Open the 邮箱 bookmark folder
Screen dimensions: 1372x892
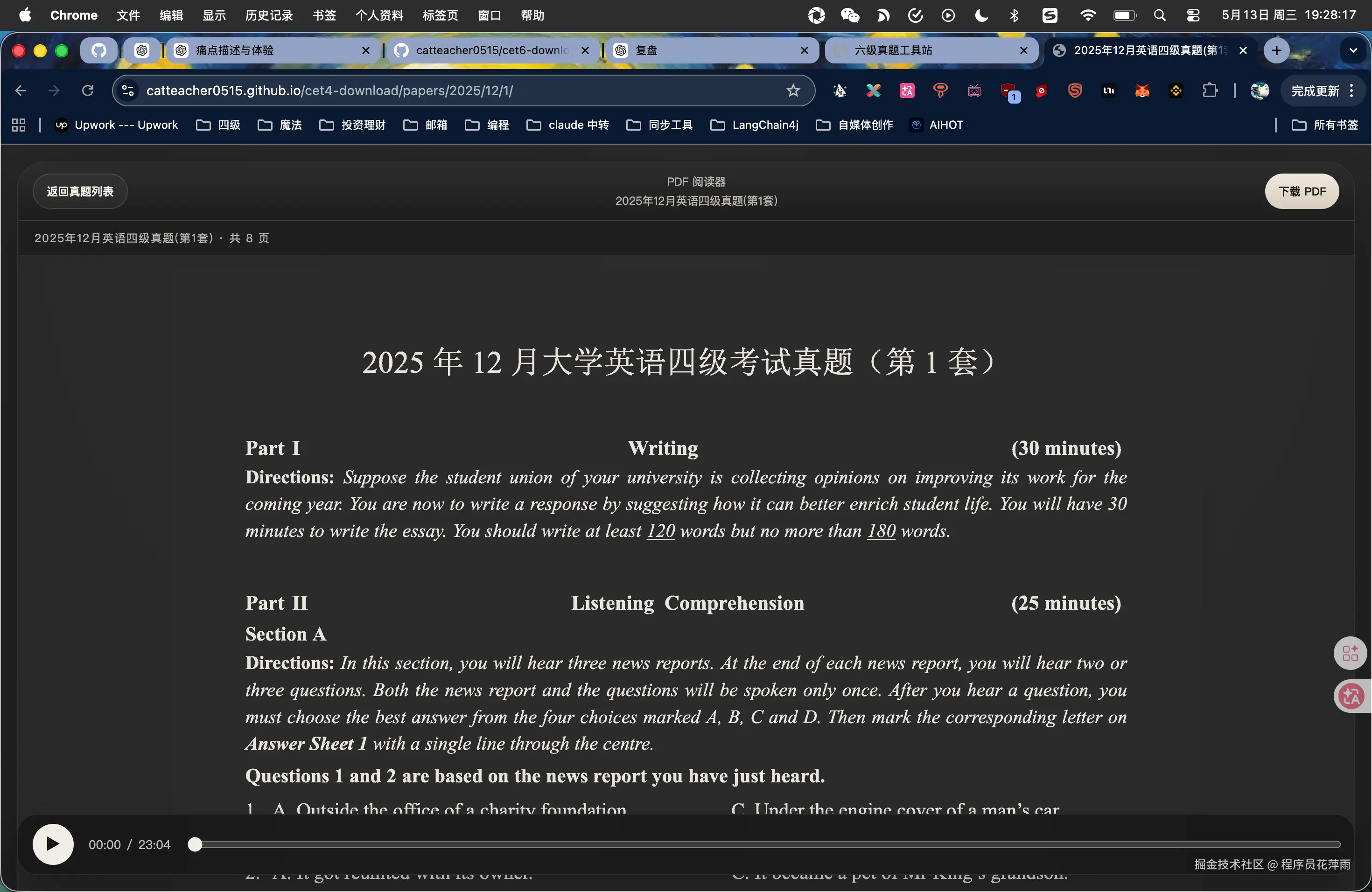(x=426, y=125)
